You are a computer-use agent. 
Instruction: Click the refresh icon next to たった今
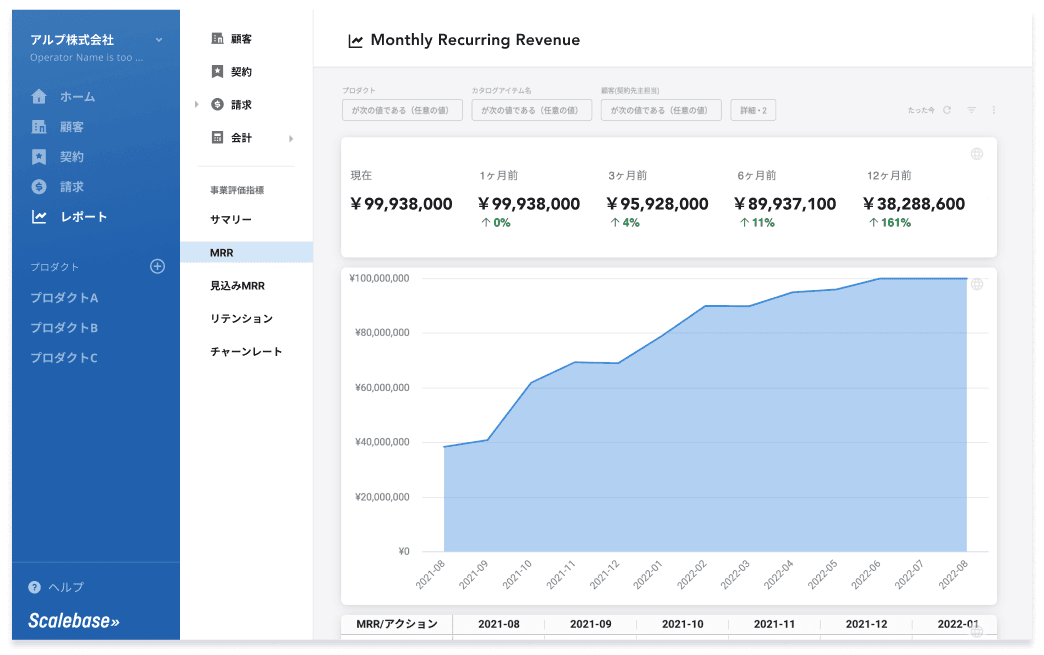click(947, 110)
